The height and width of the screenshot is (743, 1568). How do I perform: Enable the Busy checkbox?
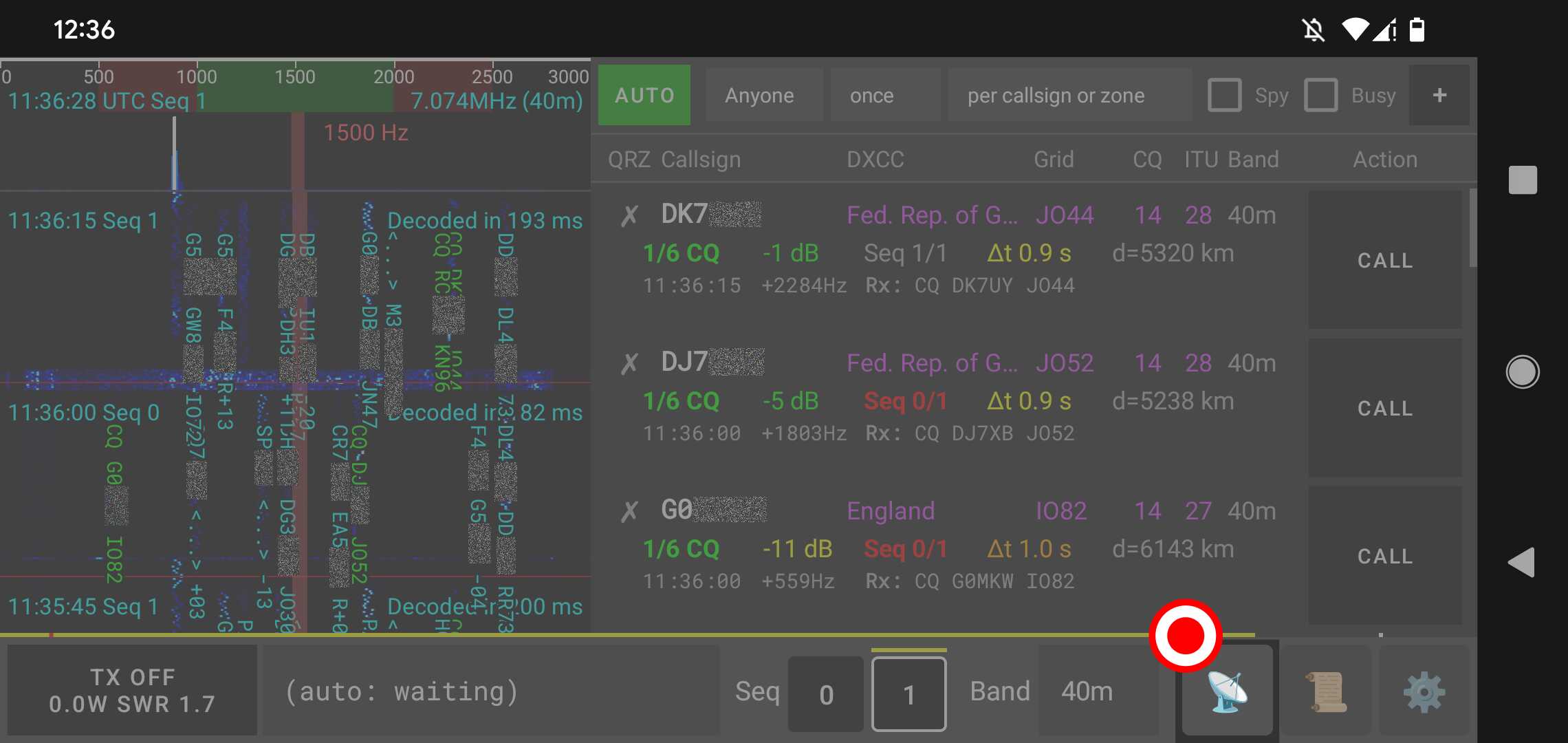pyautogui.click(x=1320, y=95)
